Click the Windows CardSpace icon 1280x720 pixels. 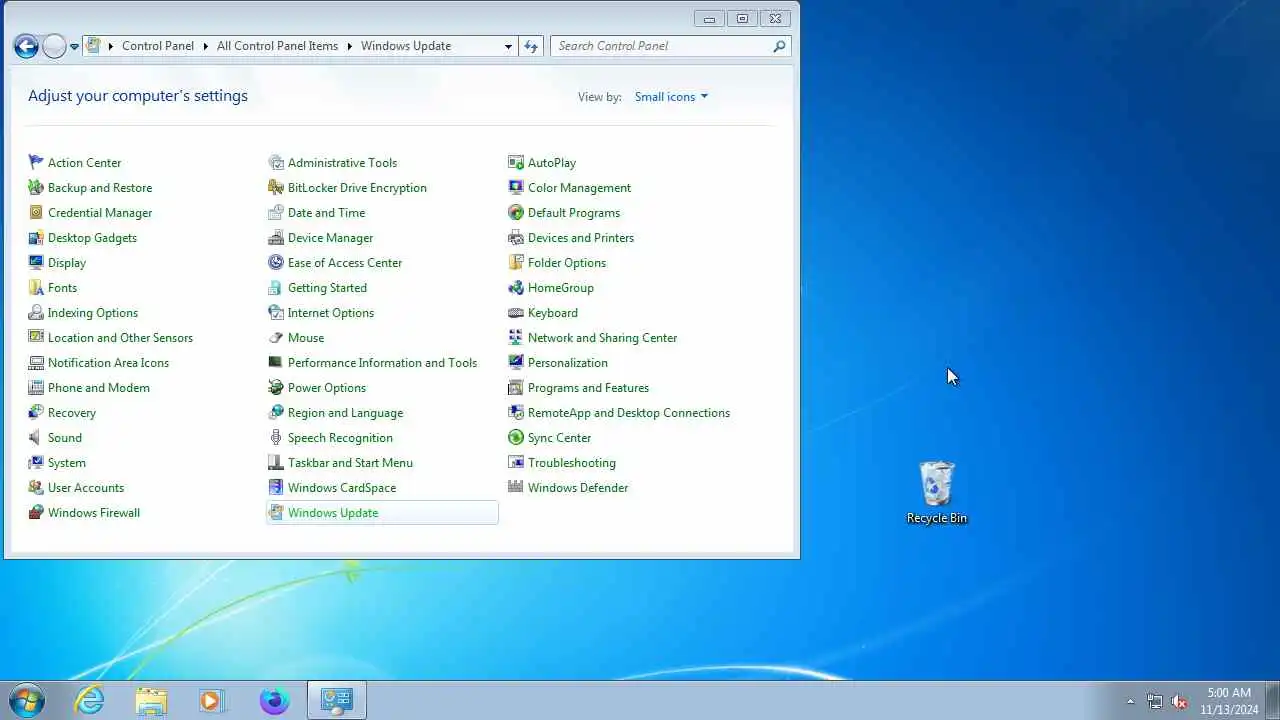276,487
